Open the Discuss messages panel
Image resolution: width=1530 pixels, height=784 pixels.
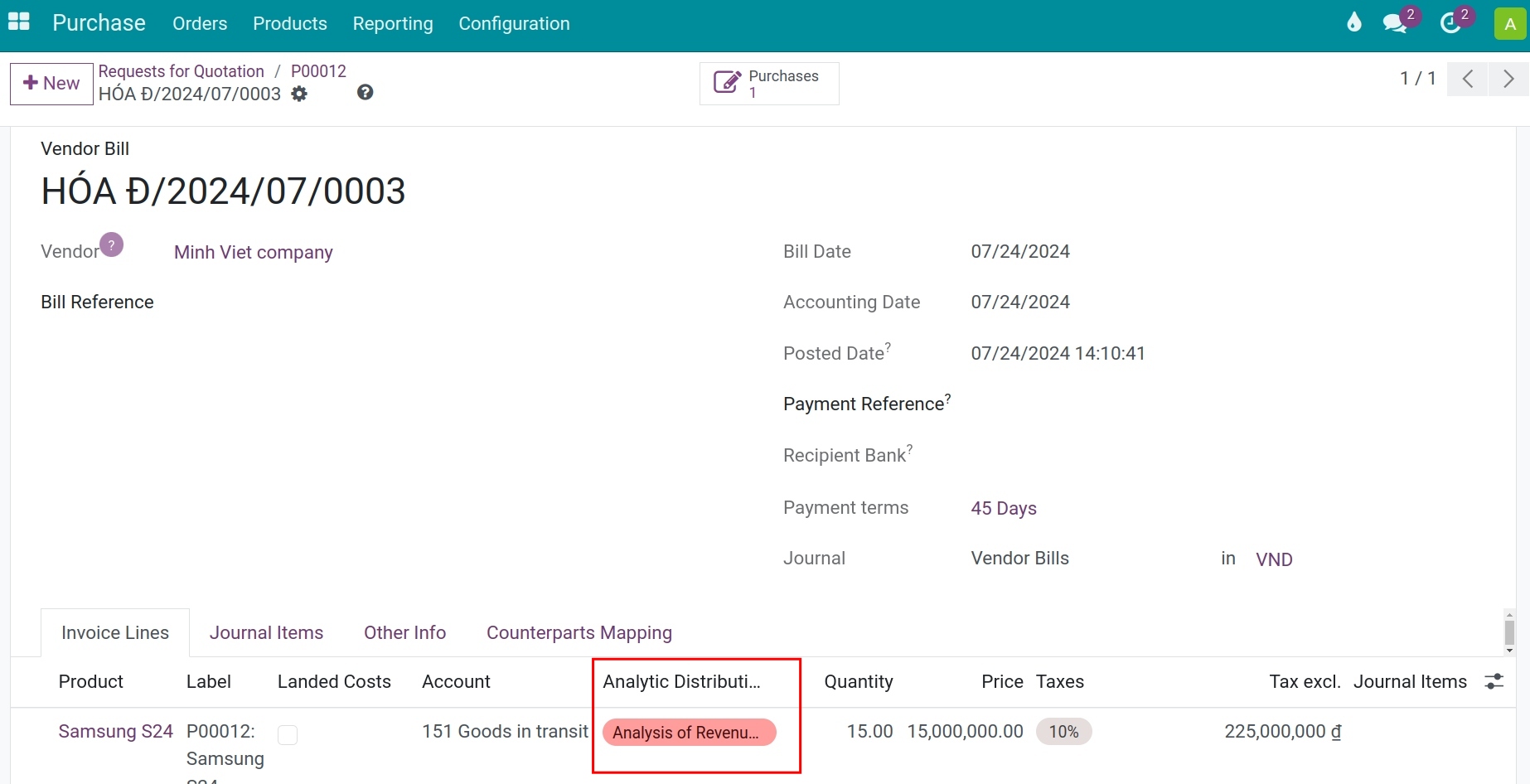1396,22
